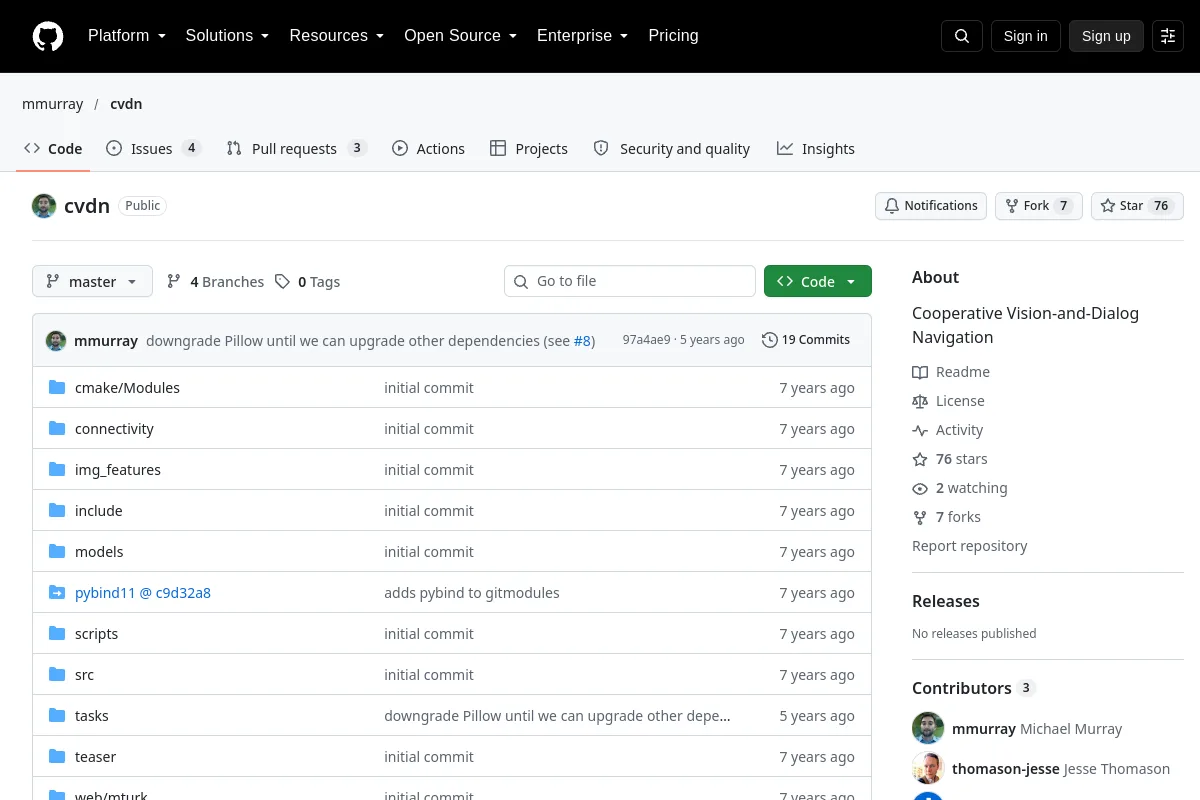Image resolution: width=1200 pixels, height=800 pixels.
Task: Expand the Platform menu
Action: click(126, 36)
